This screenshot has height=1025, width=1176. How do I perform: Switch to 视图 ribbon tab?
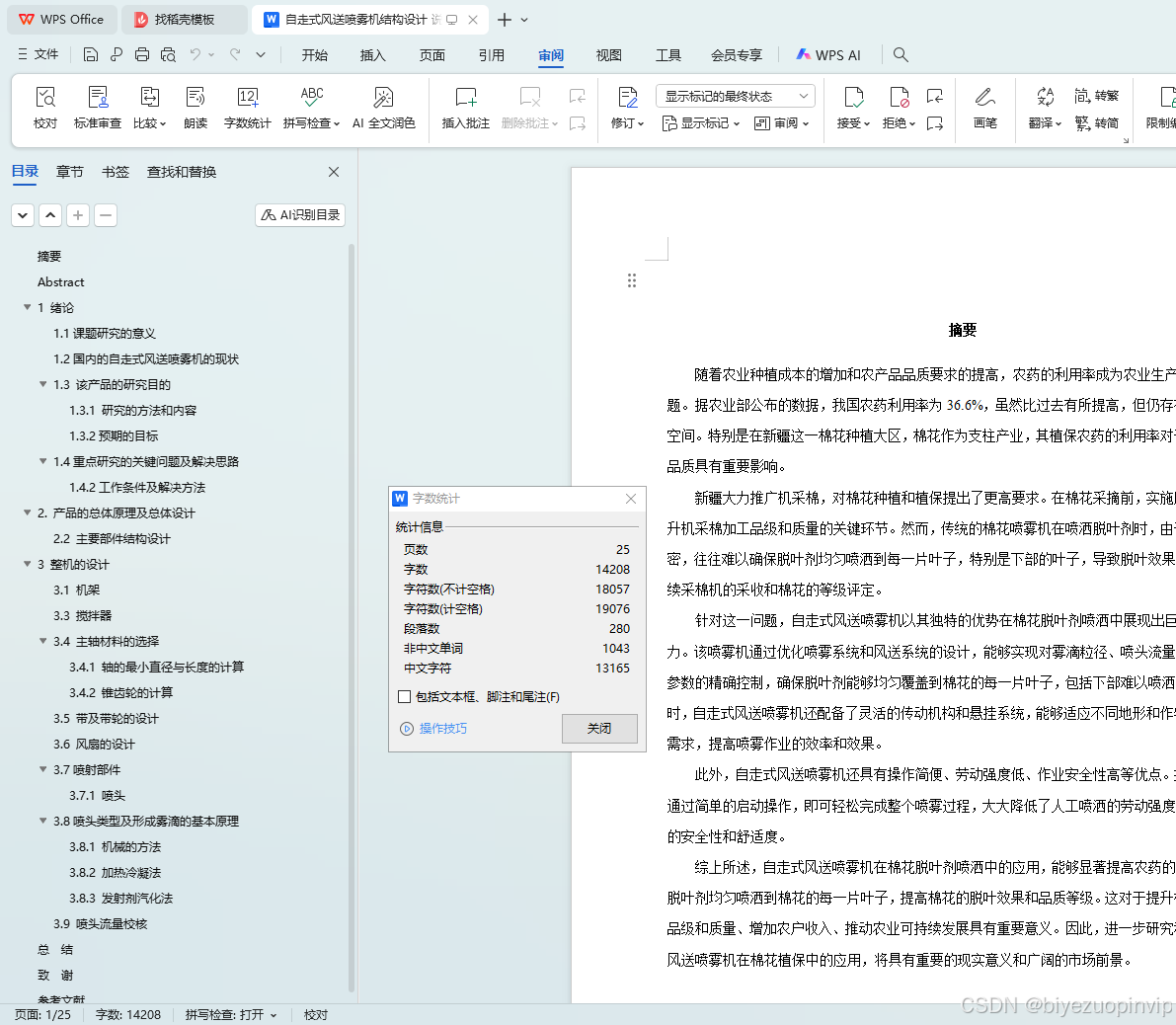coord(609,54)
